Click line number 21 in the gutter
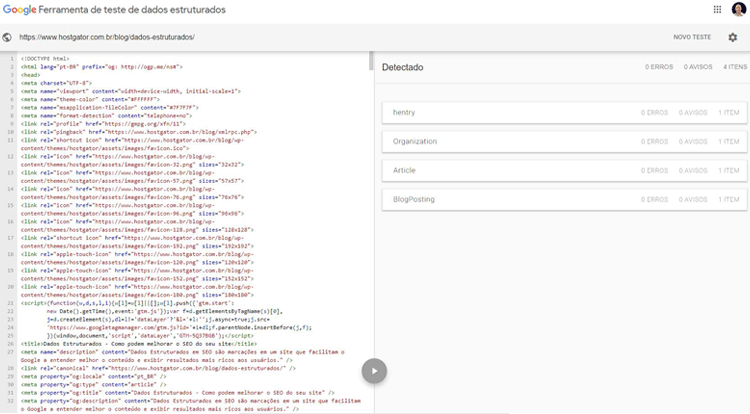The height and width of the screenshot is (414, 750). pyautogui.click(x=10, y=303)
